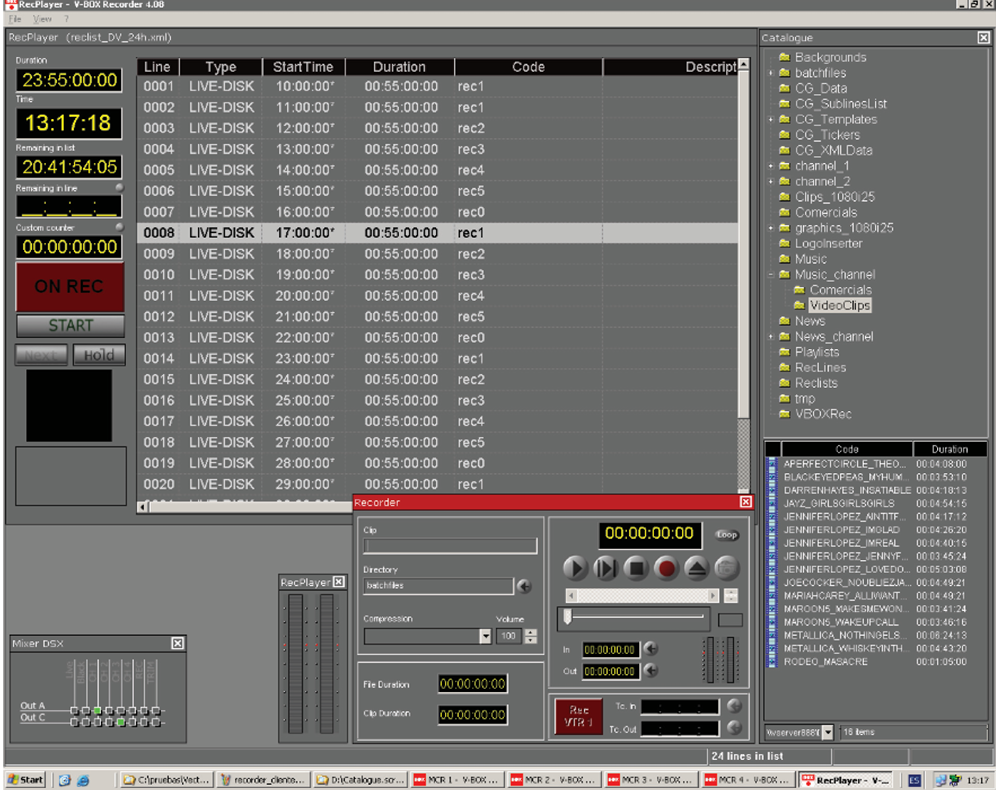Screen dimensions: 996x790
Task: Open the View menu
Action: pyautogui.click(x=42, y=19)
